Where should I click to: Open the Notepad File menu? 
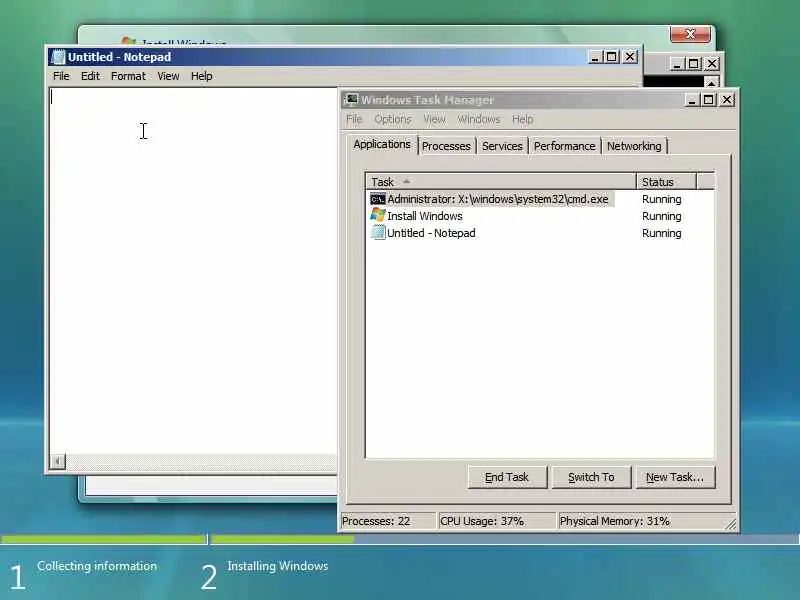point(61,76)
